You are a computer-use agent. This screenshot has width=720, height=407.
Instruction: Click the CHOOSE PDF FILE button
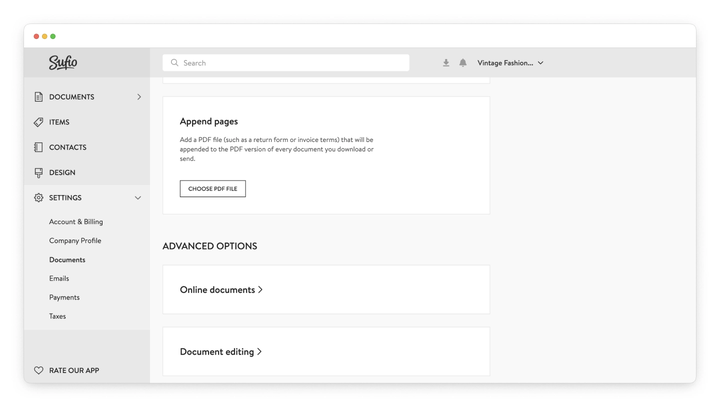point(213,189)
